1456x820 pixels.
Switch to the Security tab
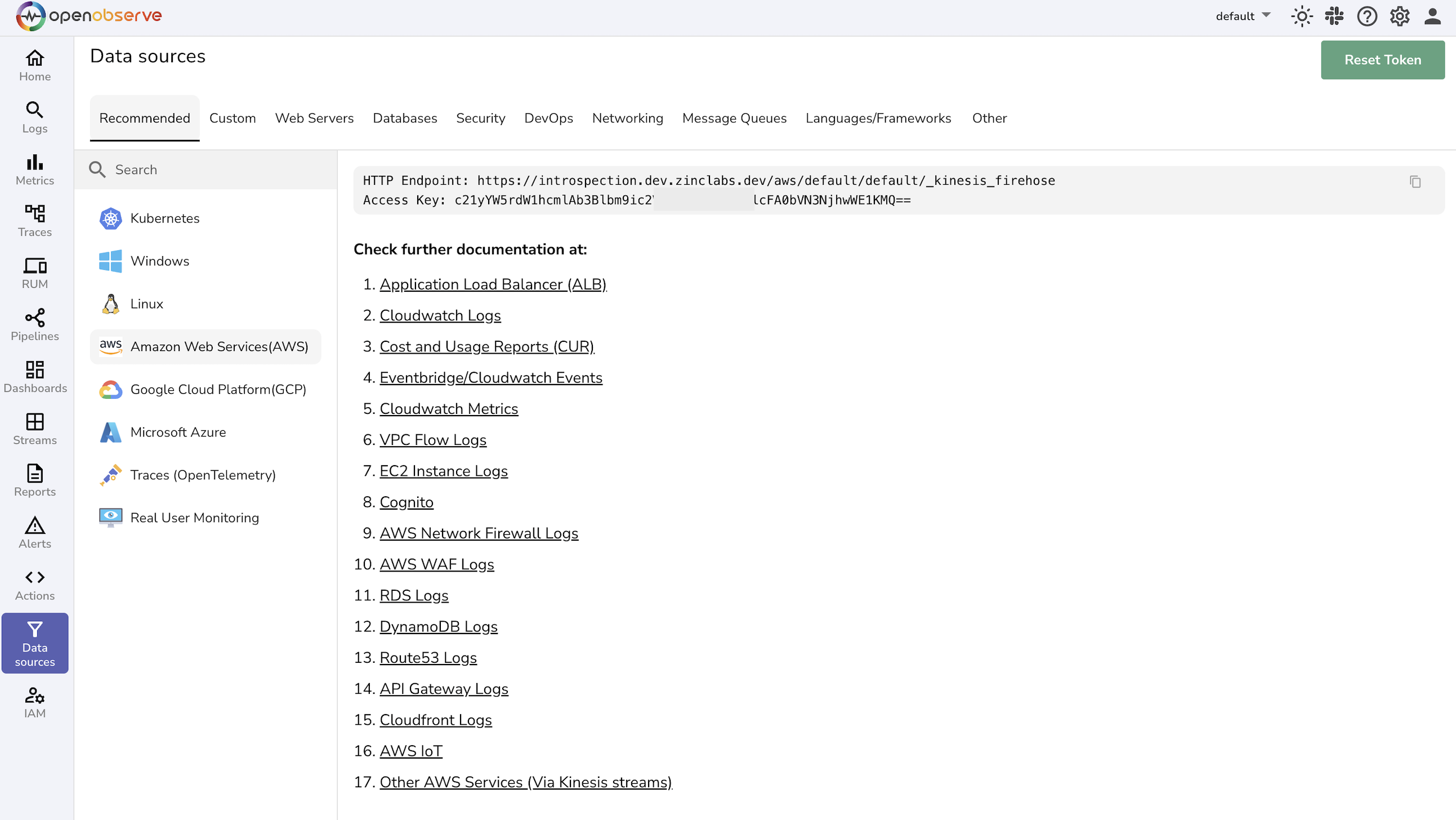[x=480, y=118]
